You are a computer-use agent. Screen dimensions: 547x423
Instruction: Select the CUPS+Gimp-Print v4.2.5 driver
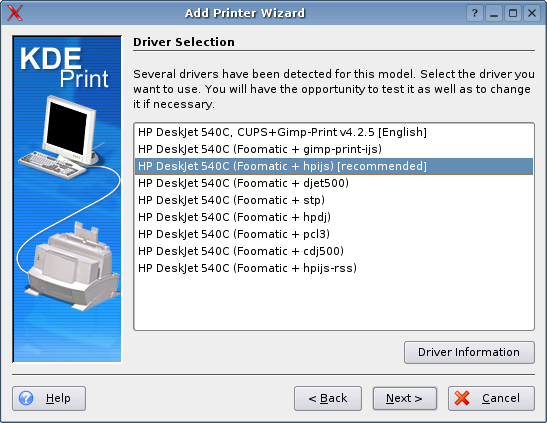coord(334,132)
